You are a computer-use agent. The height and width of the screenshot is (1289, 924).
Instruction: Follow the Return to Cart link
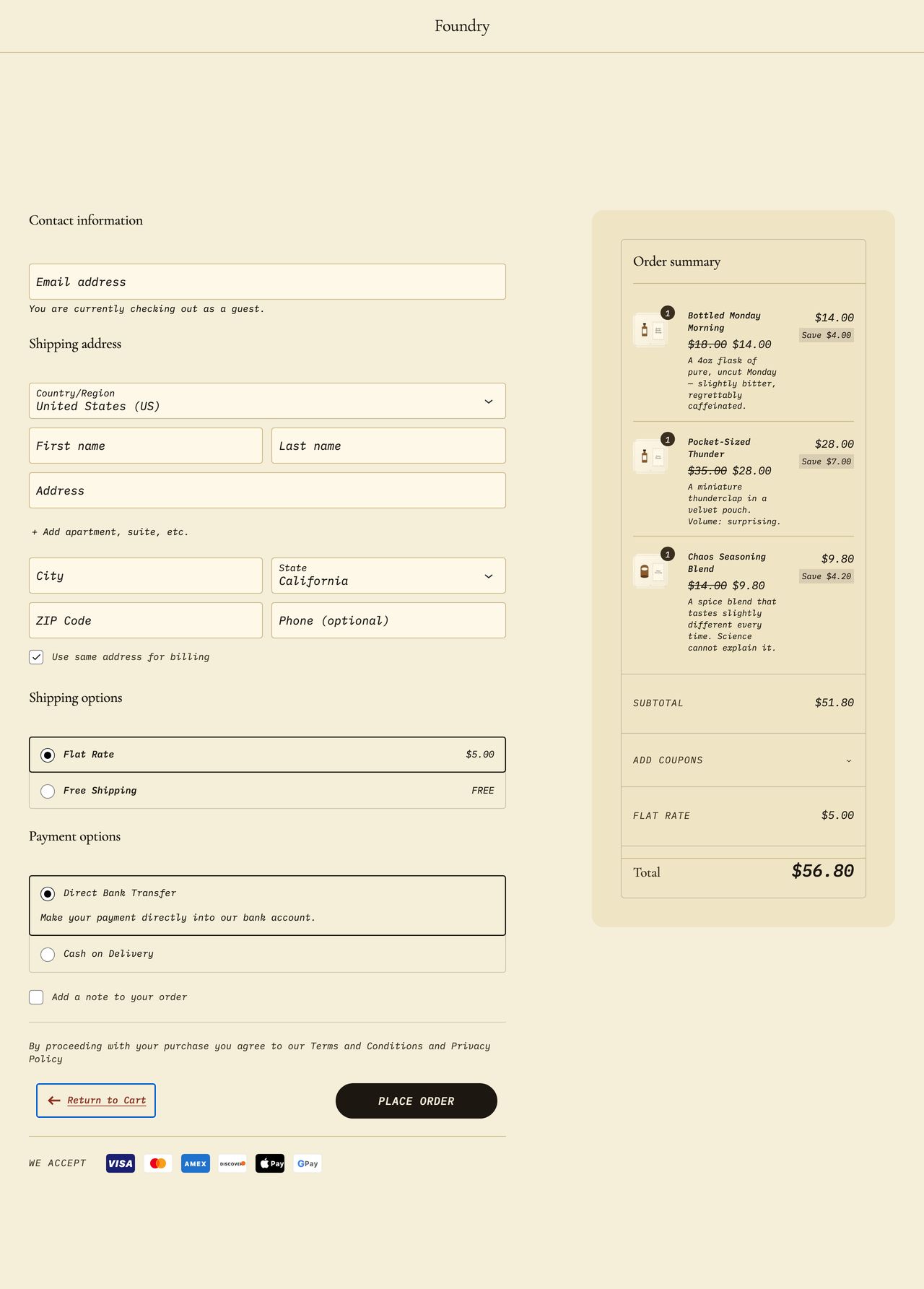click(106, 1101)
